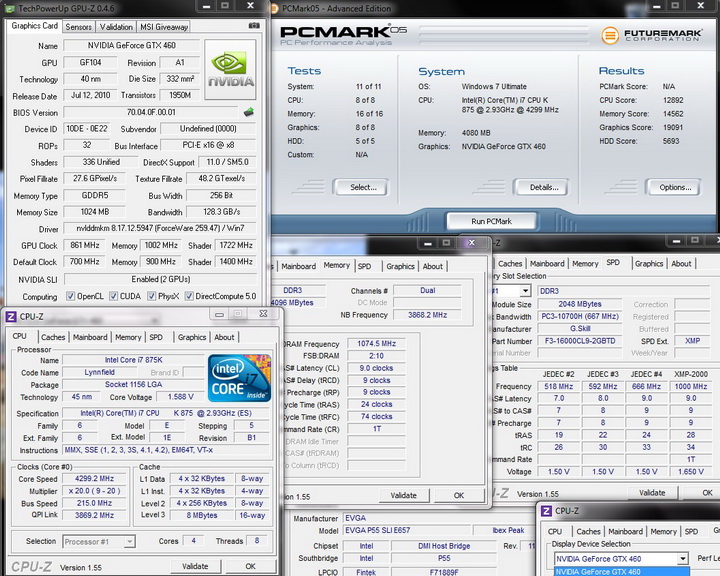The height and width of the screenshot is (576, 720).
Task: Open the memory slot selection dropdown in SPD window
Action: 525,291
